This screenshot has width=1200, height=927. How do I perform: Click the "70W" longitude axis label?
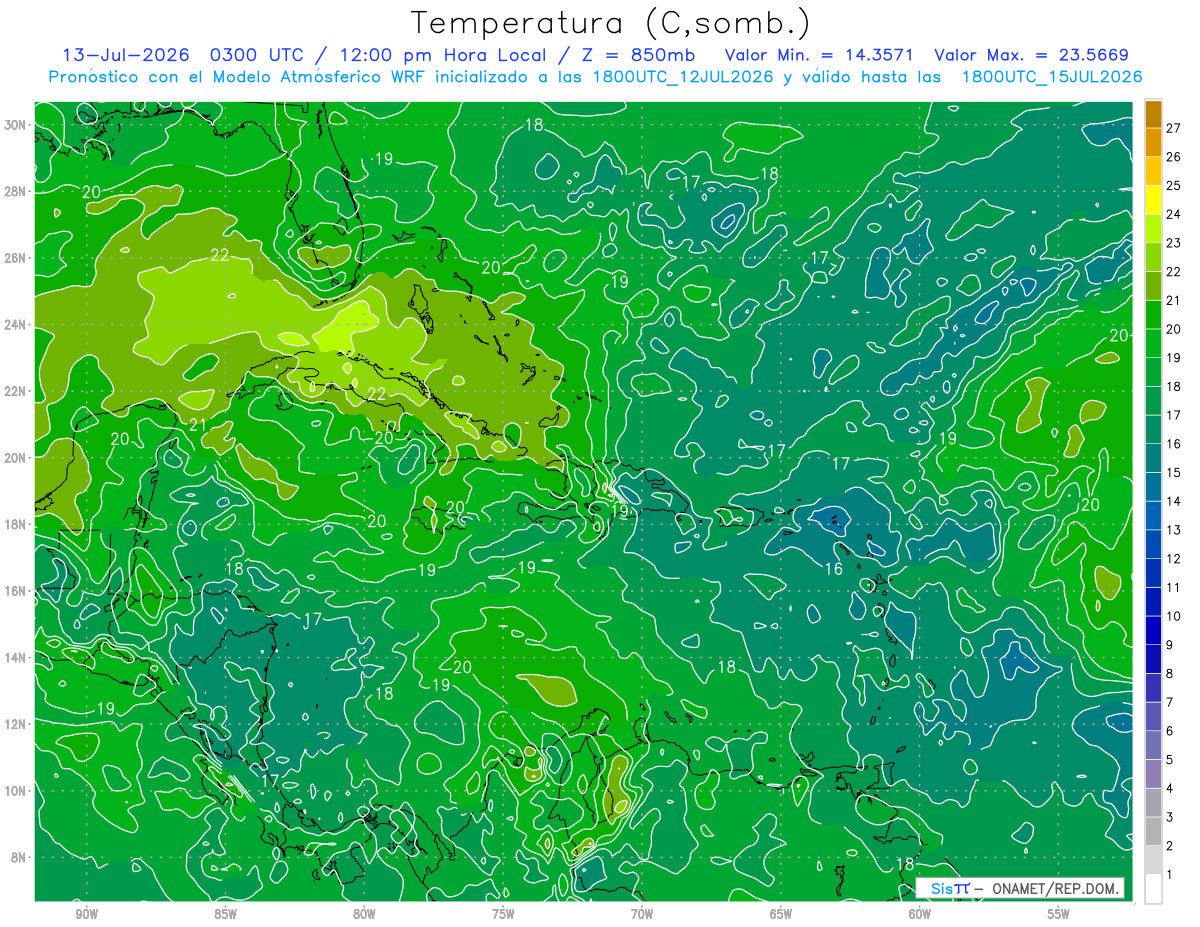[642, 914]
